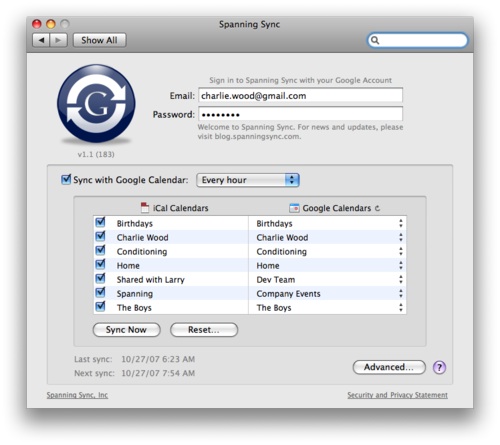The image size is (500, 445).
Task: Click the Spanning Sync logo icon
Action: pyautogui.click(x=96, y=104)
